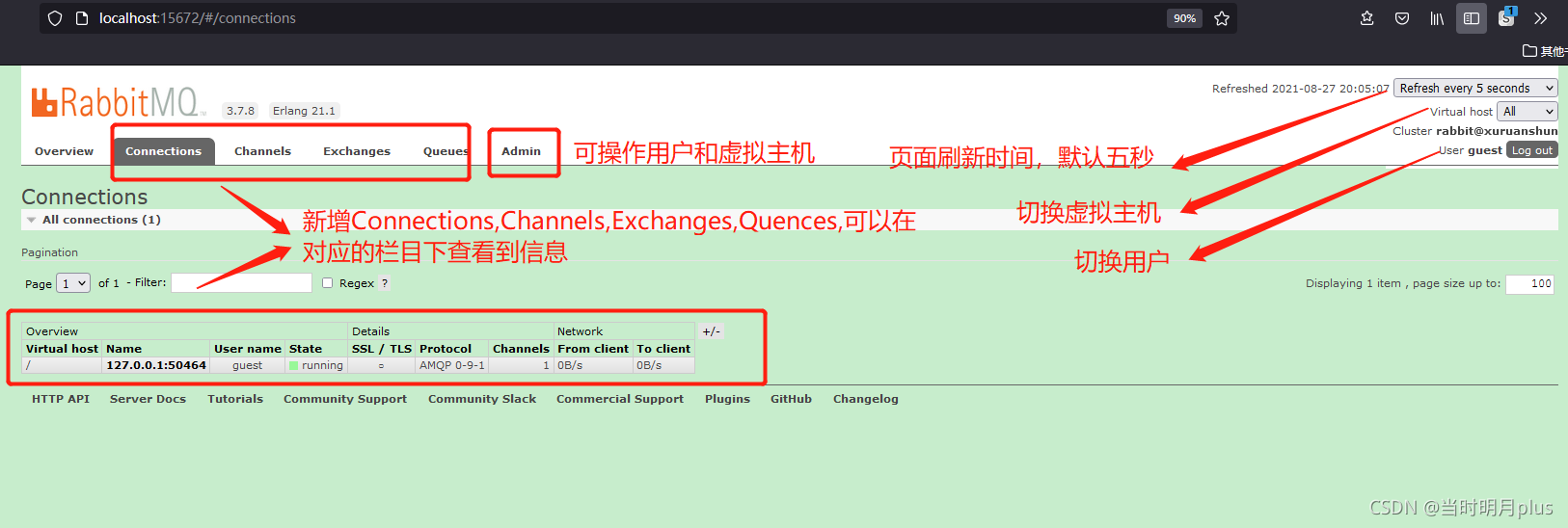This screenshot has width=1568, height=528.
Task: Click the AMQP 0-9-1 protocol cell
Action: pos(452,365)
